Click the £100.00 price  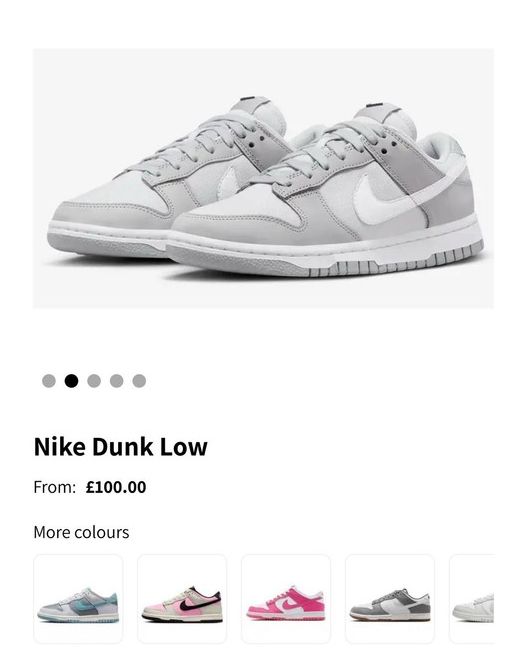pos(116,487)
